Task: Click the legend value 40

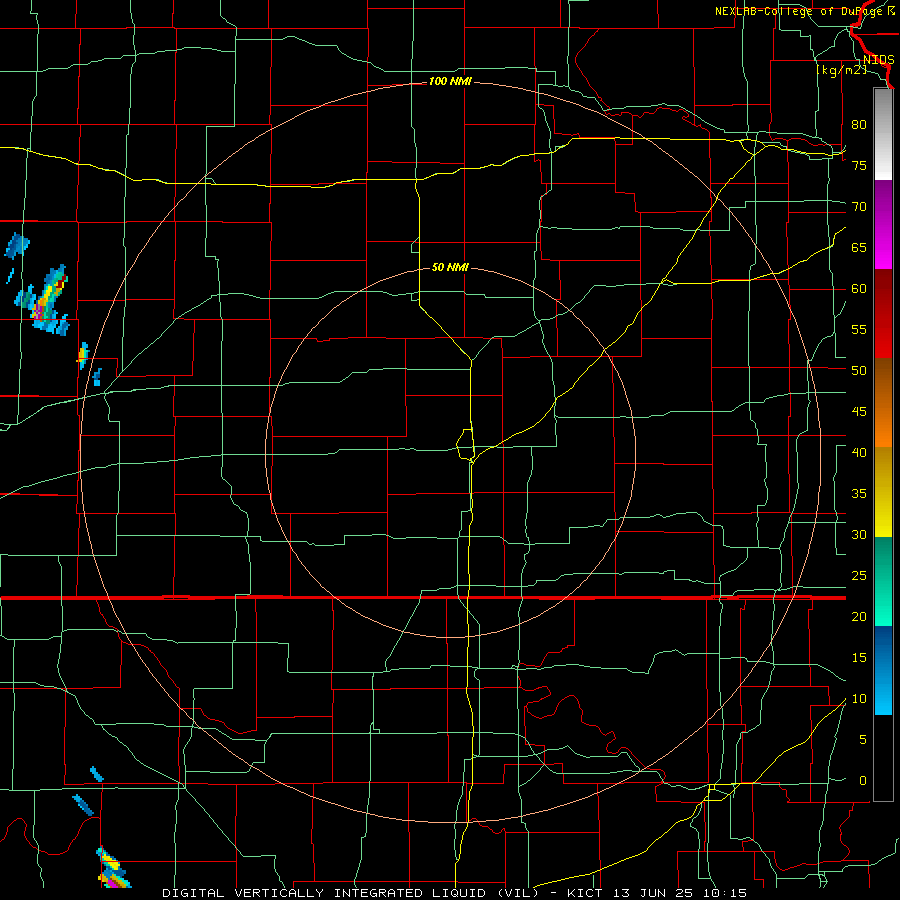Action: [x=859, y=452]
